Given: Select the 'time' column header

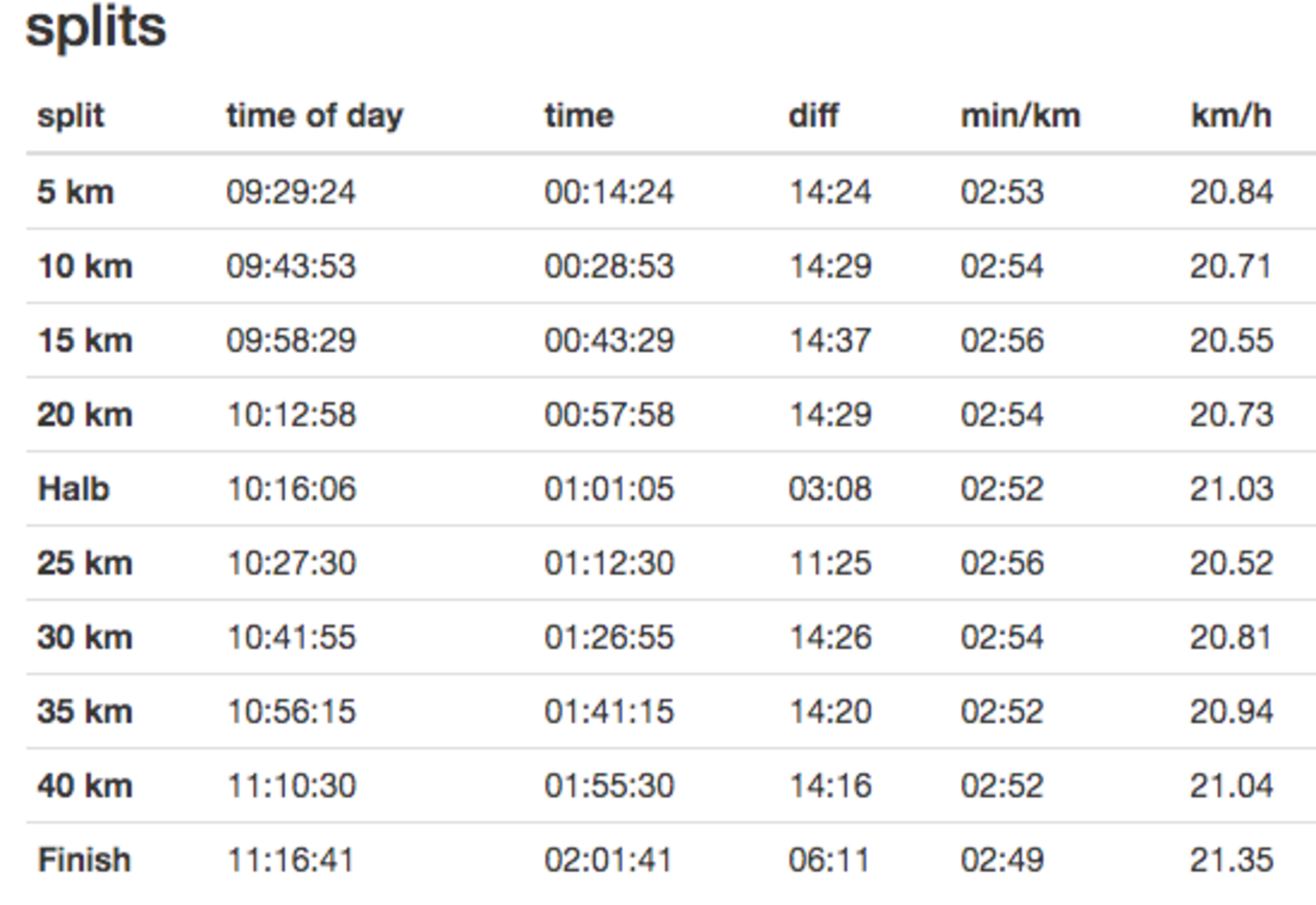Looking at the screenshot, I should click(579, 116).
